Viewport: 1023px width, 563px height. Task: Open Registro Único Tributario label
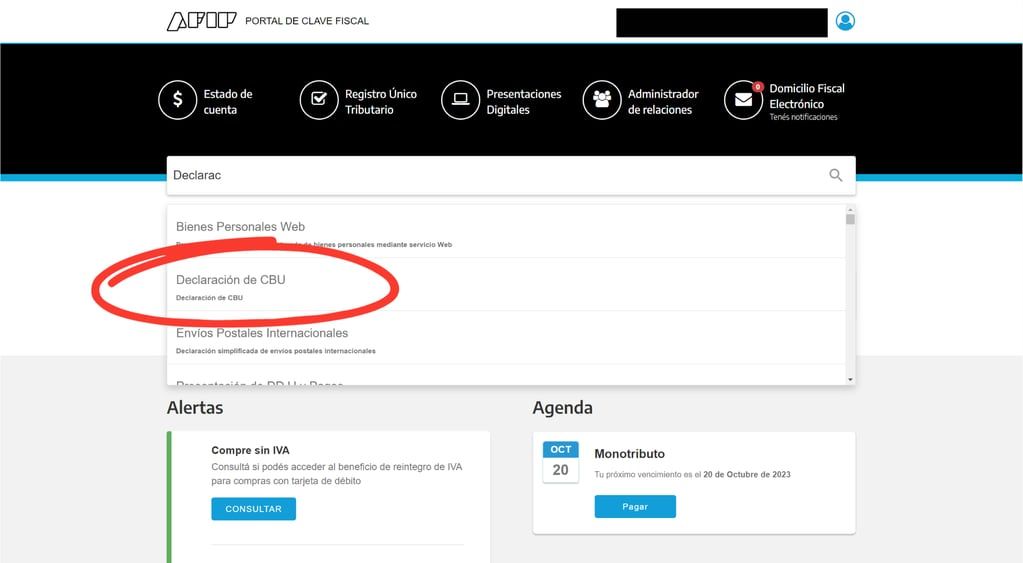381,102
